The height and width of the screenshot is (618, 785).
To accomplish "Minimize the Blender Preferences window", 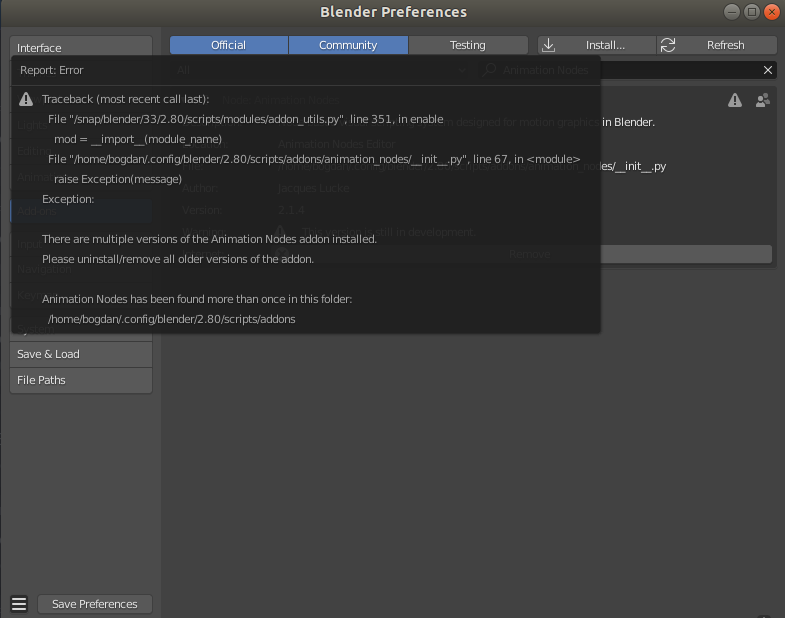I will coord(732,12).
